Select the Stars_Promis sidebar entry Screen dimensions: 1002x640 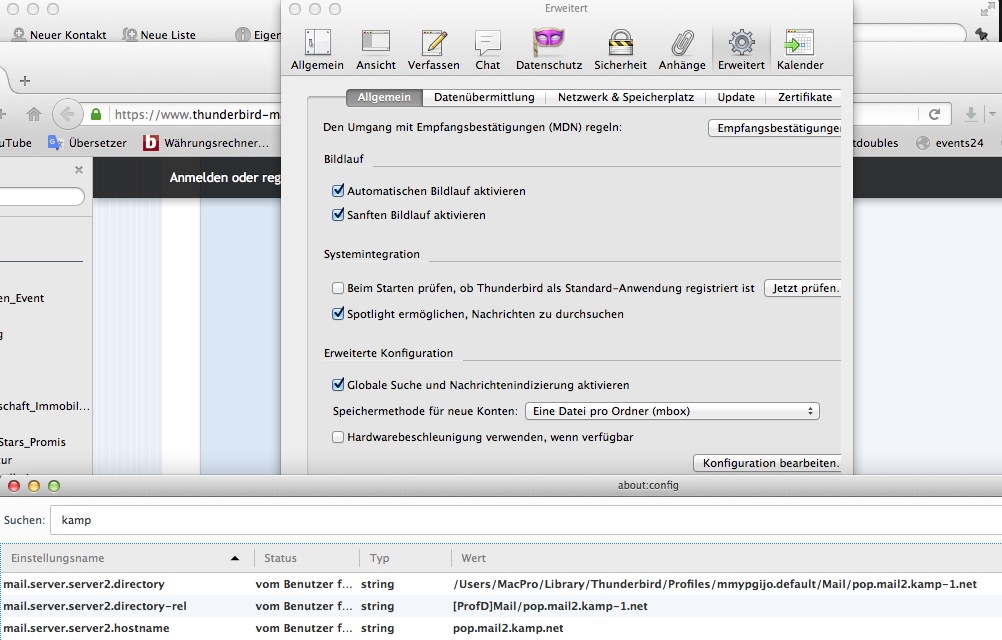33,442
